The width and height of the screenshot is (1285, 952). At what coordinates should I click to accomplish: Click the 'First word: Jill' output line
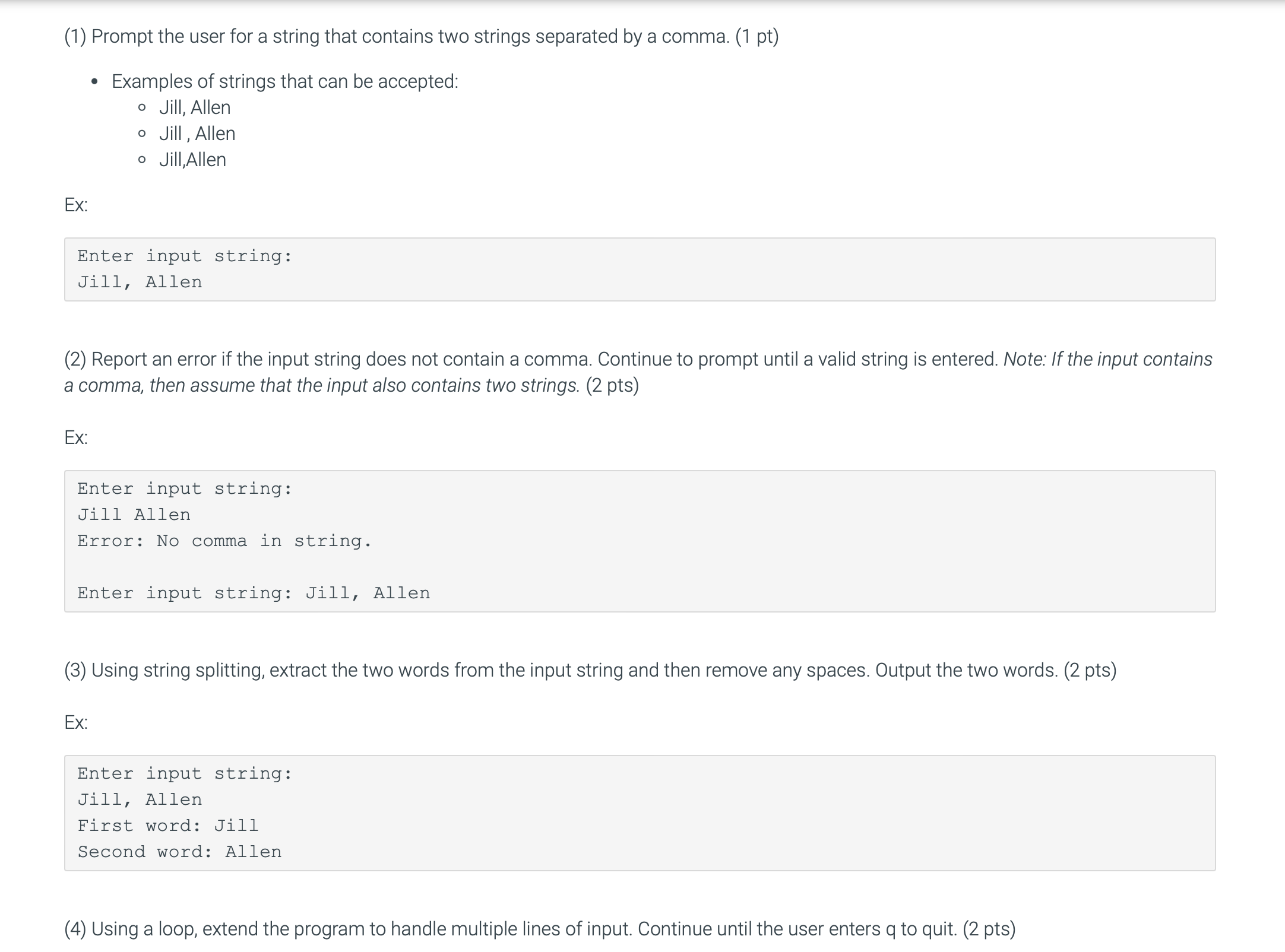click(168, 826)
